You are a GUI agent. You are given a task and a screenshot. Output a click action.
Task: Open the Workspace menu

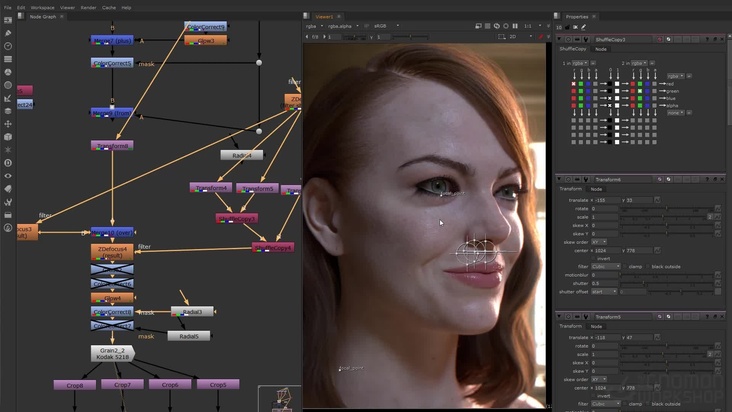42,7
